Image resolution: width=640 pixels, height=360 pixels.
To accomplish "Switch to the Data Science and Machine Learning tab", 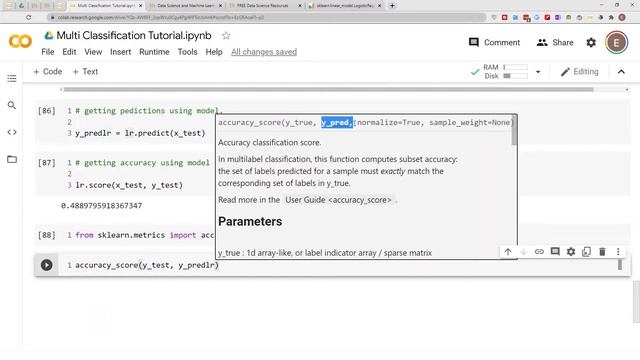I will coord(185,6).
